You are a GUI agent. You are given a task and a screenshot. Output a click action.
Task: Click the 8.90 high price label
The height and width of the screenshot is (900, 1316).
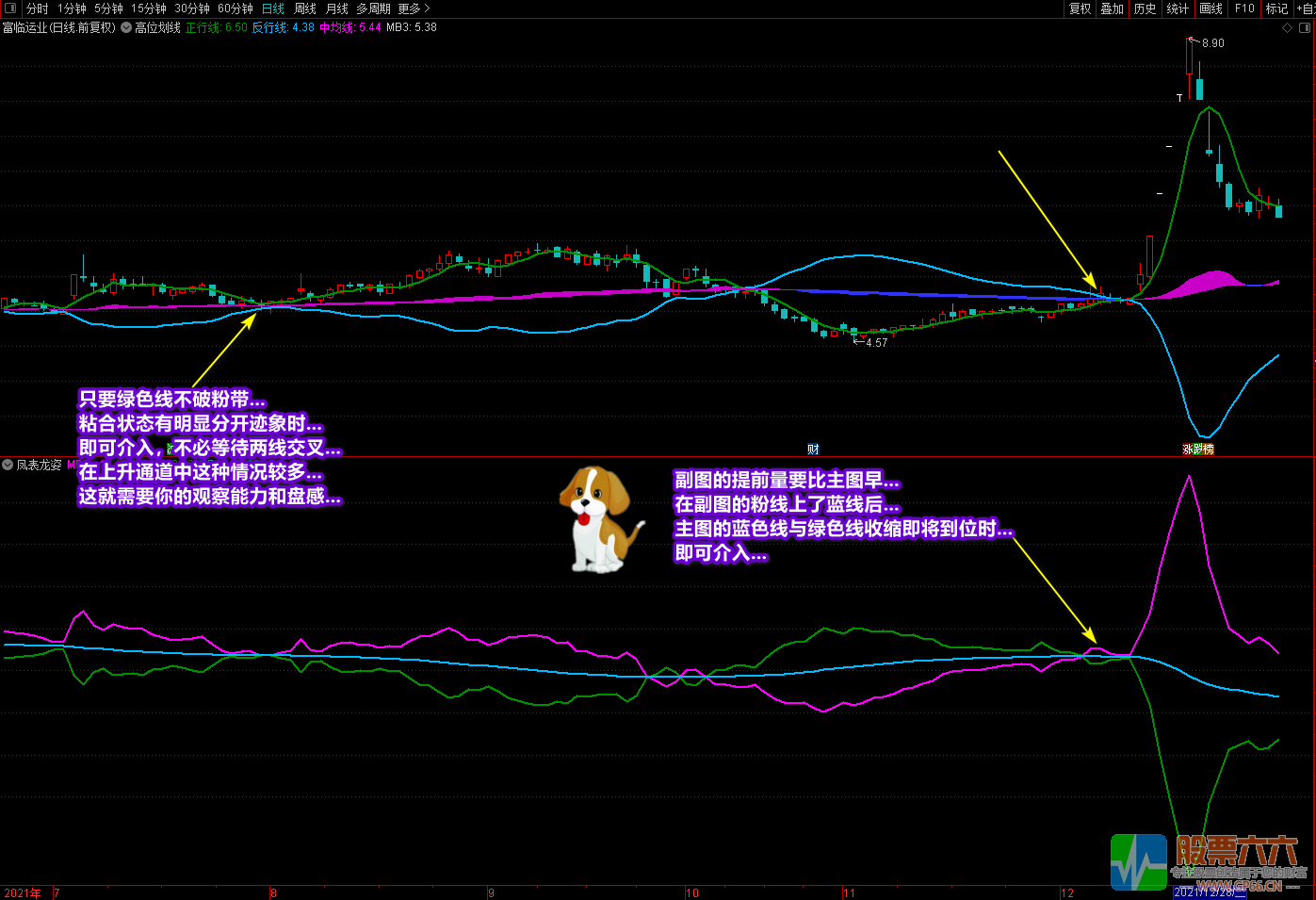tap(1213, 43)
